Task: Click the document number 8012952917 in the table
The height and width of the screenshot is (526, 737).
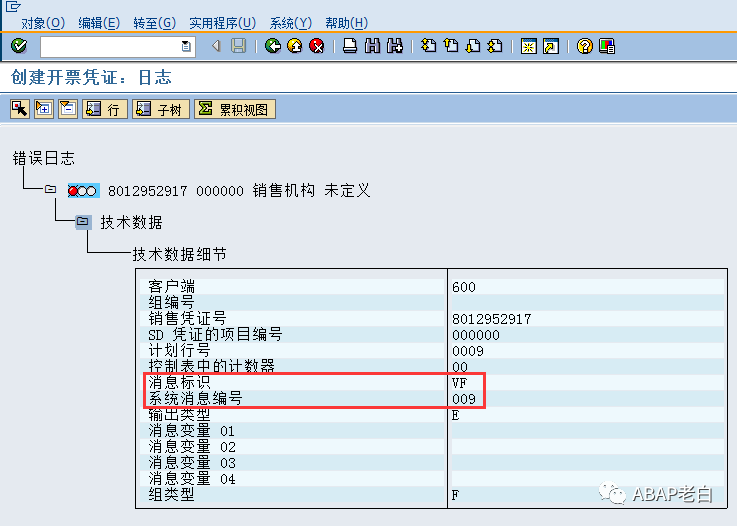Action: 492,319
